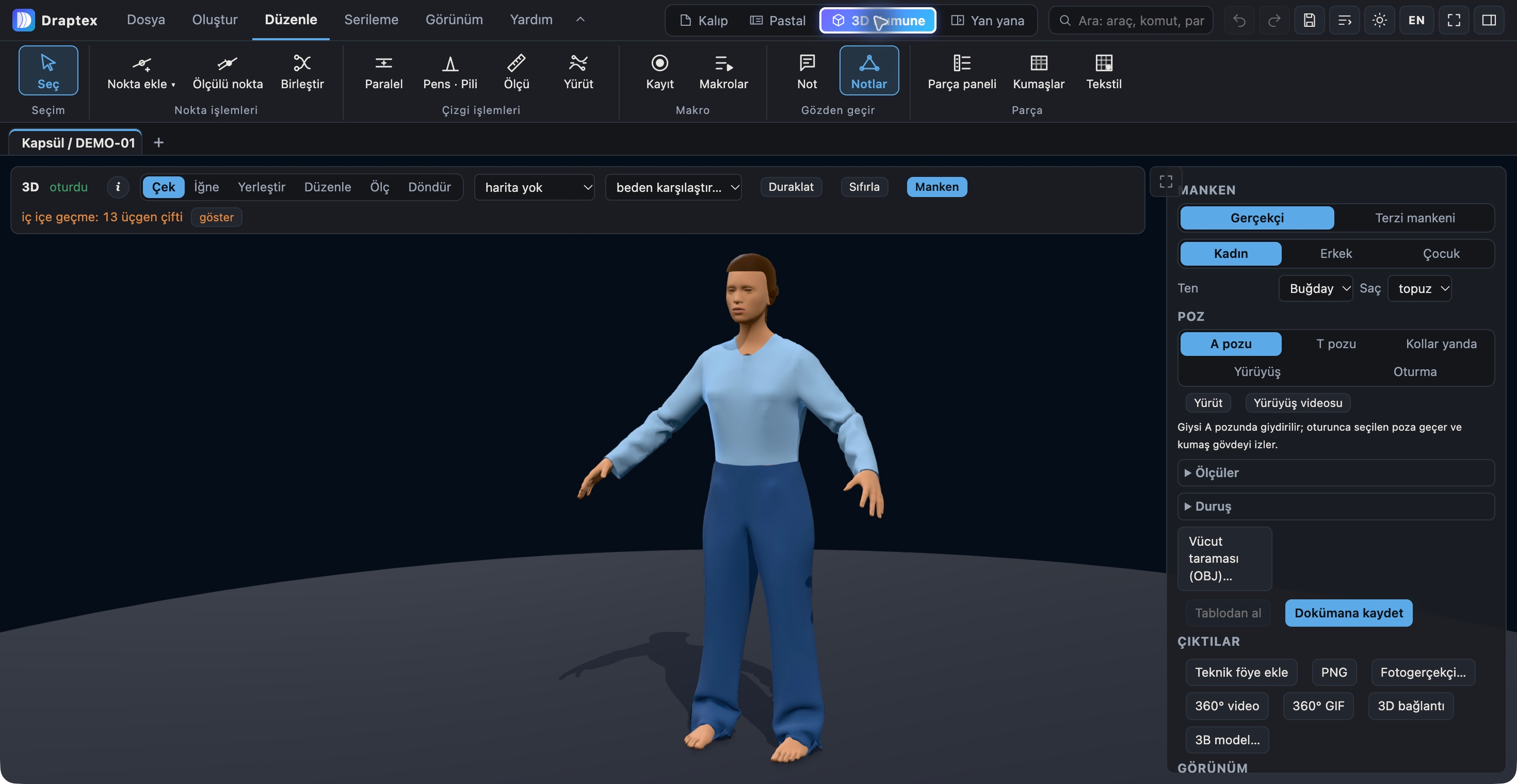Open the Ten Buğday dropdown
This screenshot has height=784, width=1517.
point(1316,288)
